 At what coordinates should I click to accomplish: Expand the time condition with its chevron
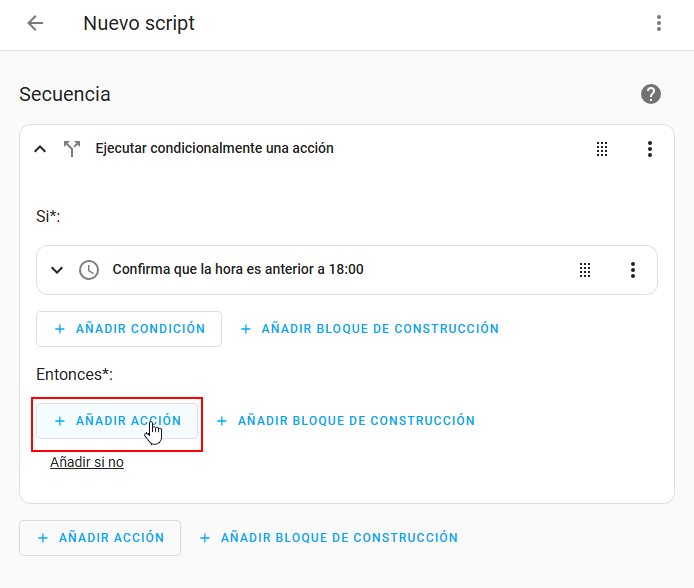57,270
